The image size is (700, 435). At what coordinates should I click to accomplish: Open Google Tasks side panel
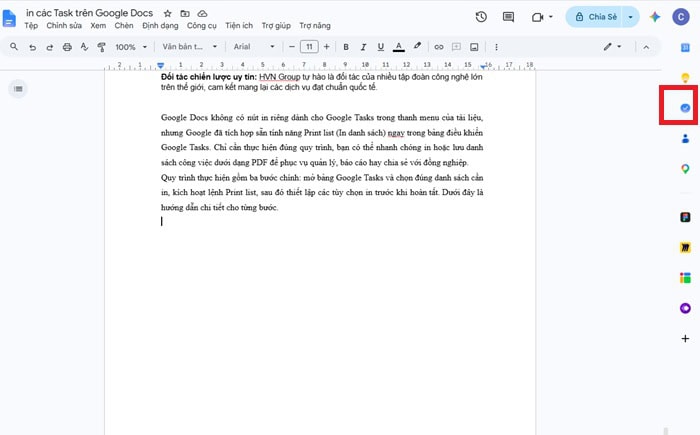[685, 108]
